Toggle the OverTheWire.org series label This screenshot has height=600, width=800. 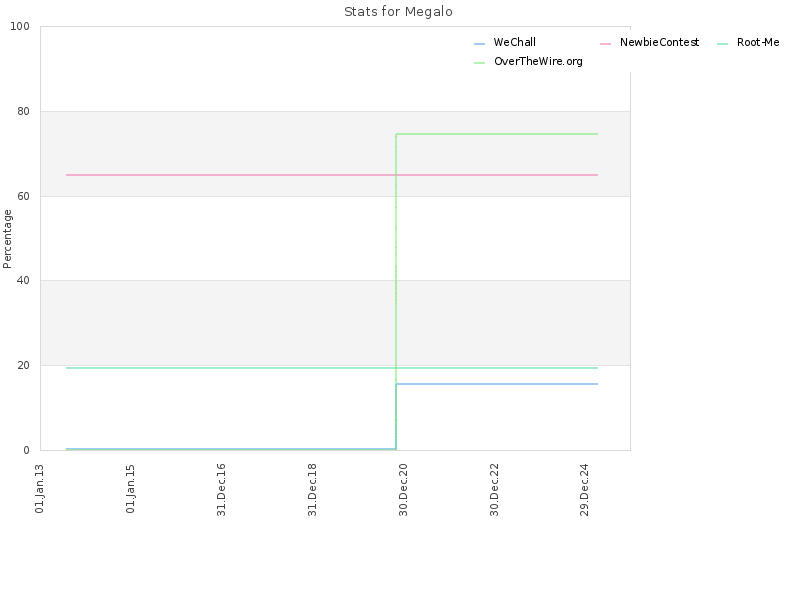click(538, 61)
